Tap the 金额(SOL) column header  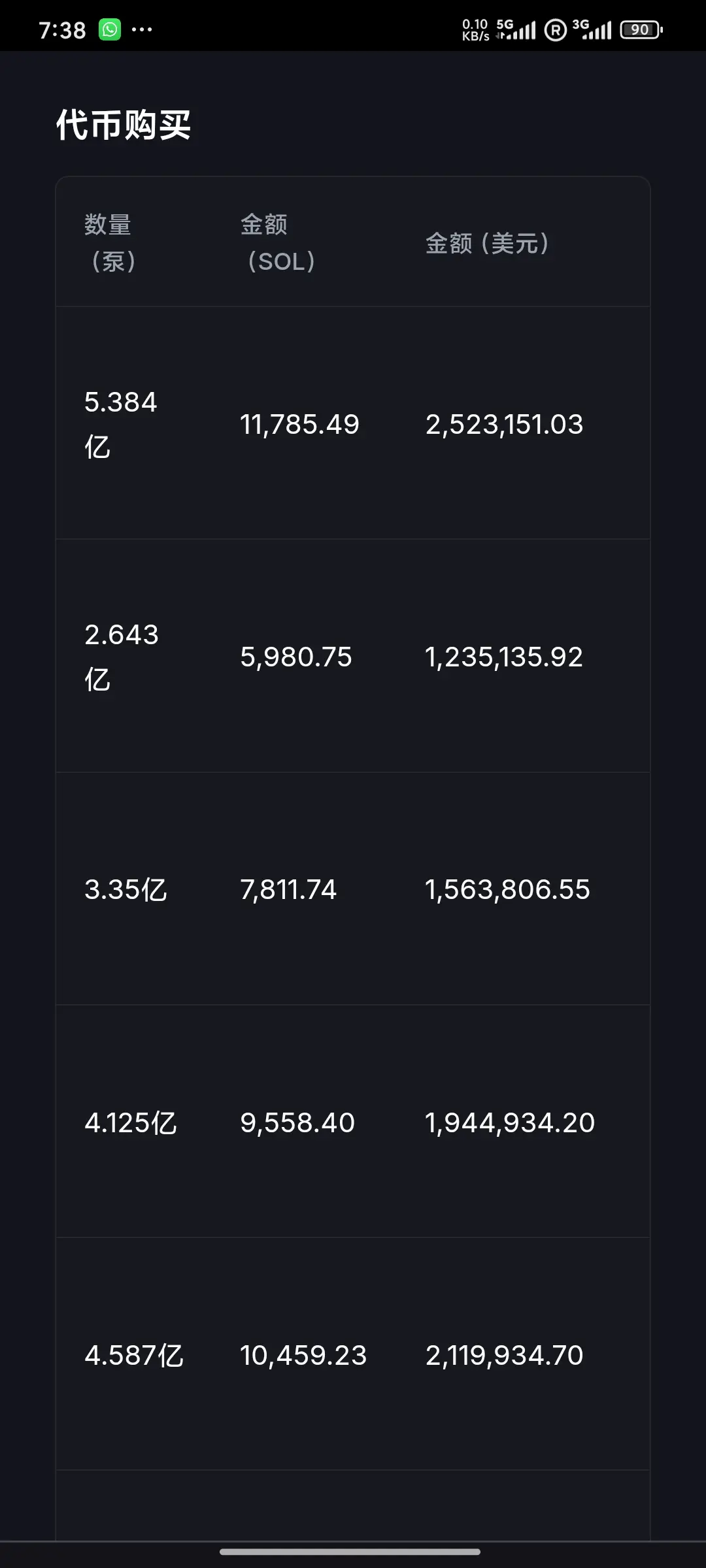click(x=278, y=243)
